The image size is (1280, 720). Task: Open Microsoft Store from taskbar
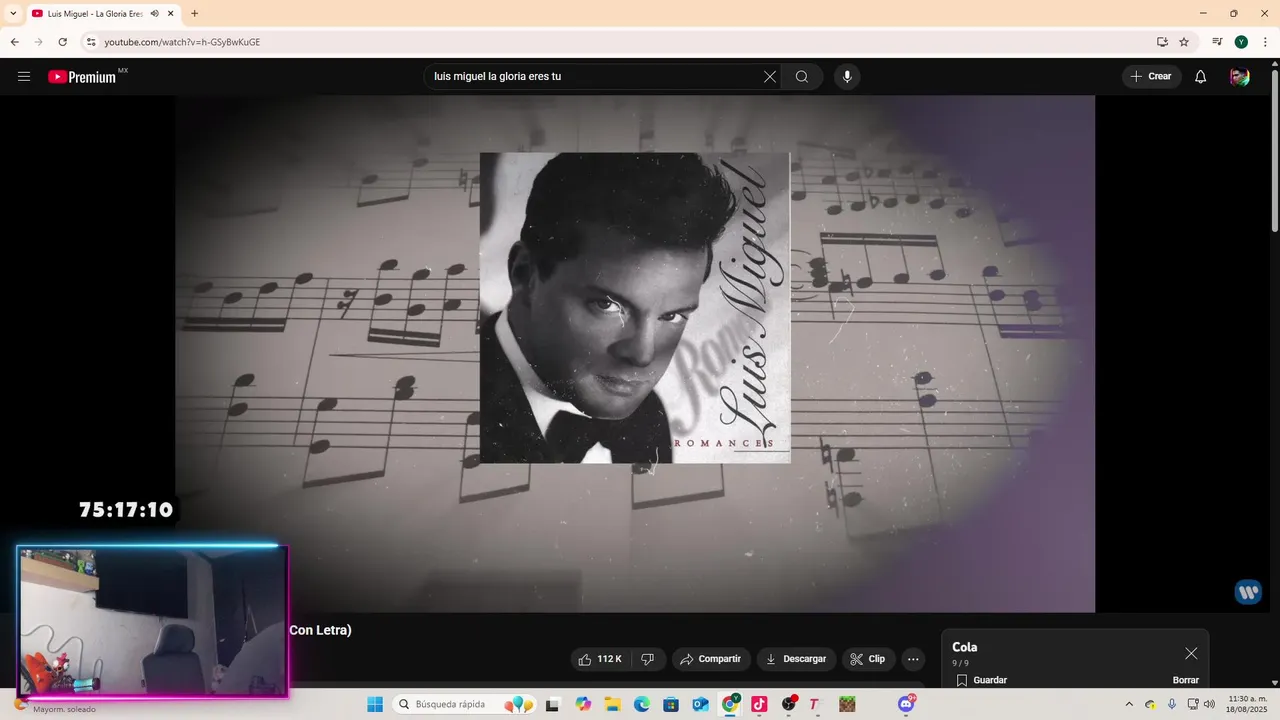coord(671,704)
